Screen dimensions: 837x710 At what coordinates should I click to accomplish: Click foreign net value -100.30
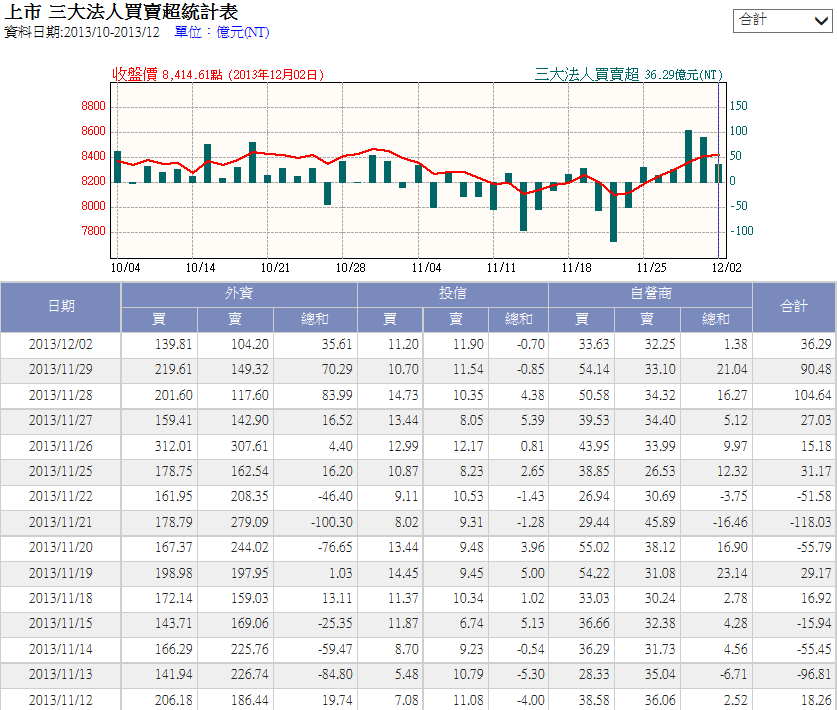click(x=331, y=523)
